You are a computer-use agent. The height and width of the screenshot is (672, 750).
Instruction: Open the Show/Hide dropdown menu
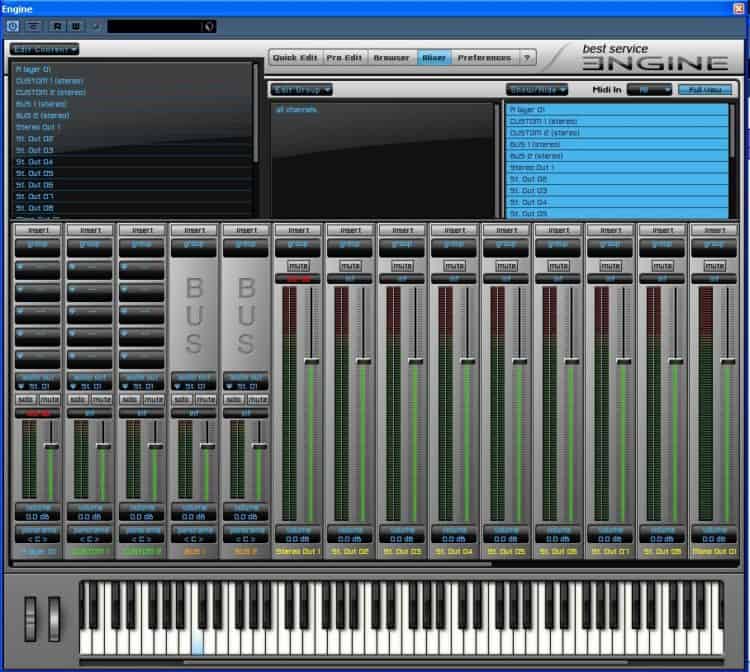(537, 89)
